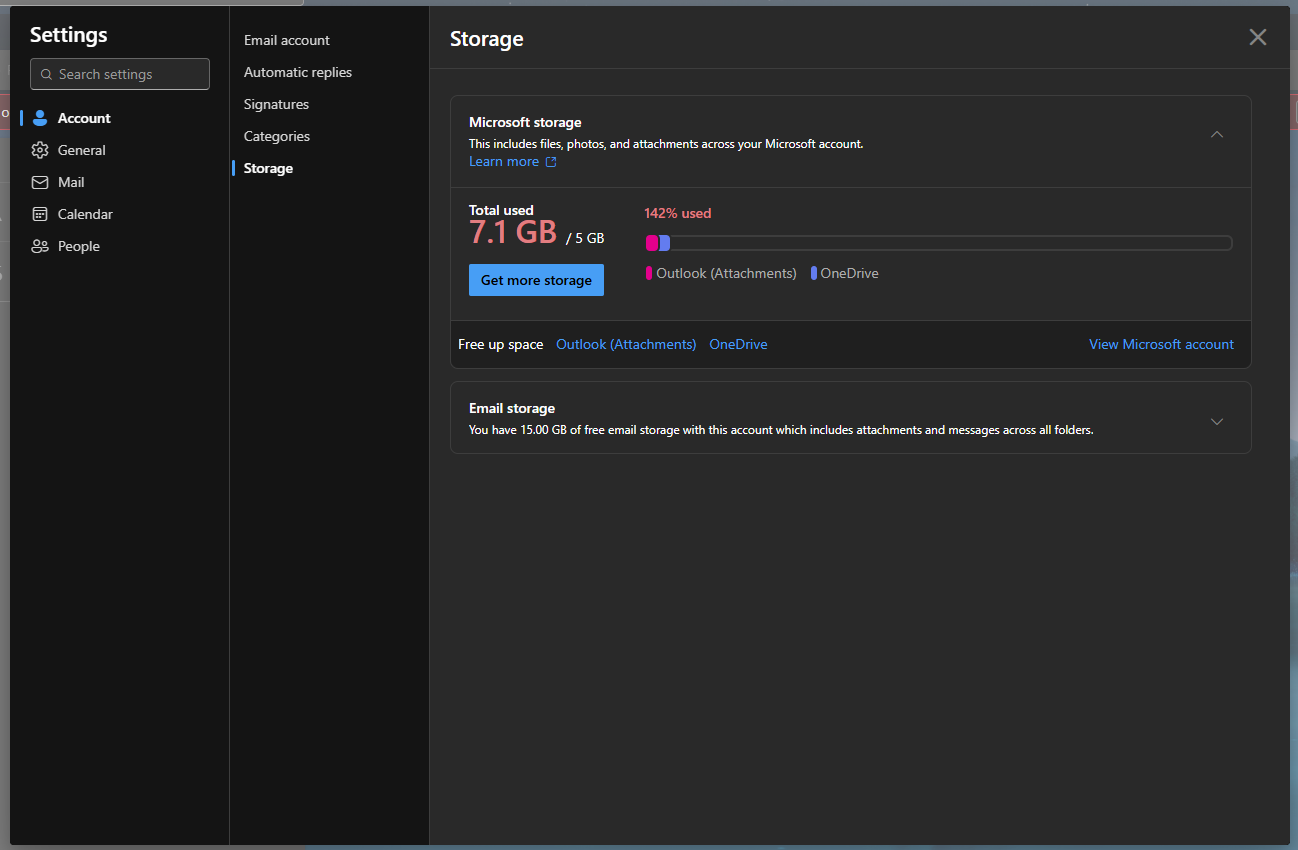The width and height of the screenshot is (1298, 850).
Task: Close the Settings dialog
Action: (1258, 37)
